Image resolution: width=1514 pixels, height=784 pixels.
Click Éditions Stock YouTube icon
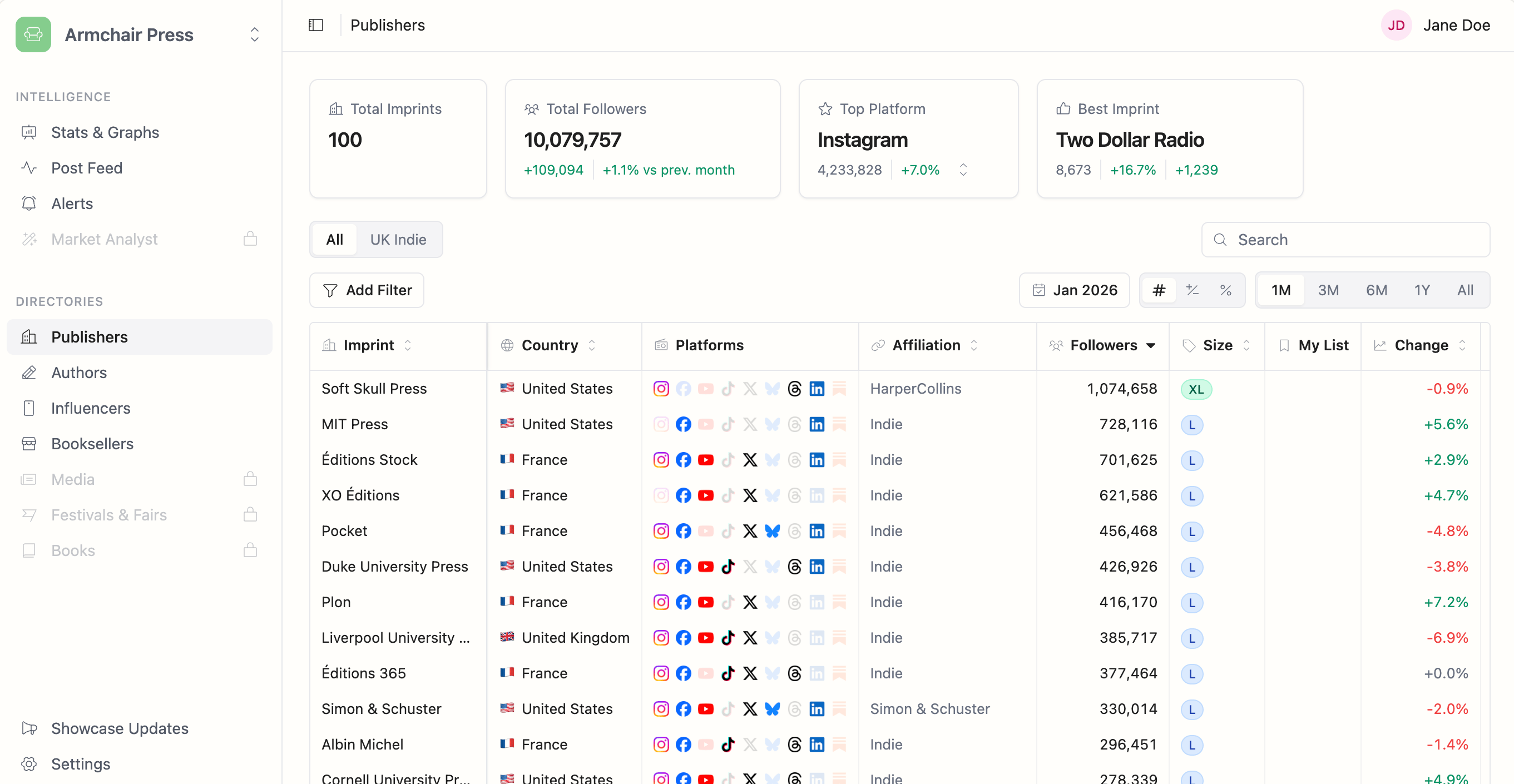(705, 460)
